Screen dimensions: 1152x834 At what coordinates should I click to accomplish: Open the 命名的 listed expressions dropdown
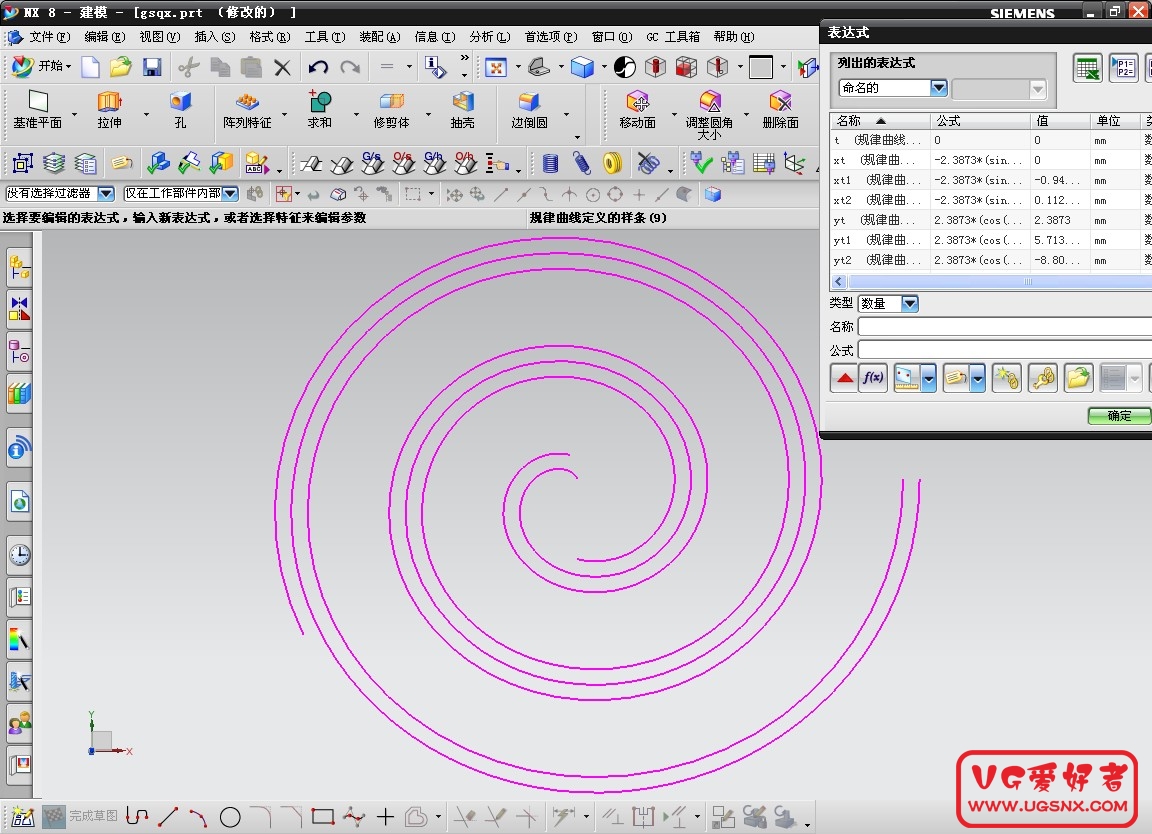[938, 88]
